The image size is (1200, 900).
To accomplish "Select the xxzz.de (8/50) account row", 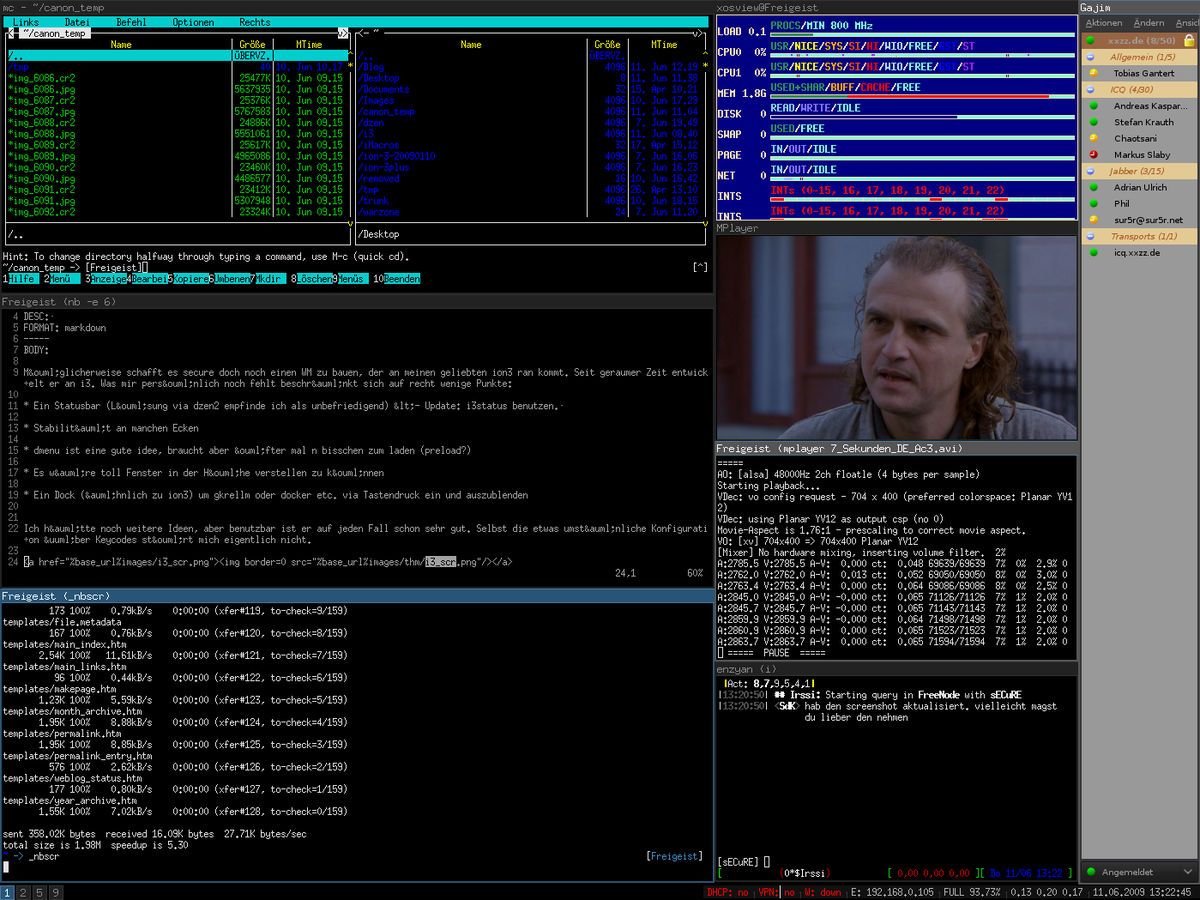I will [1139, 41].
